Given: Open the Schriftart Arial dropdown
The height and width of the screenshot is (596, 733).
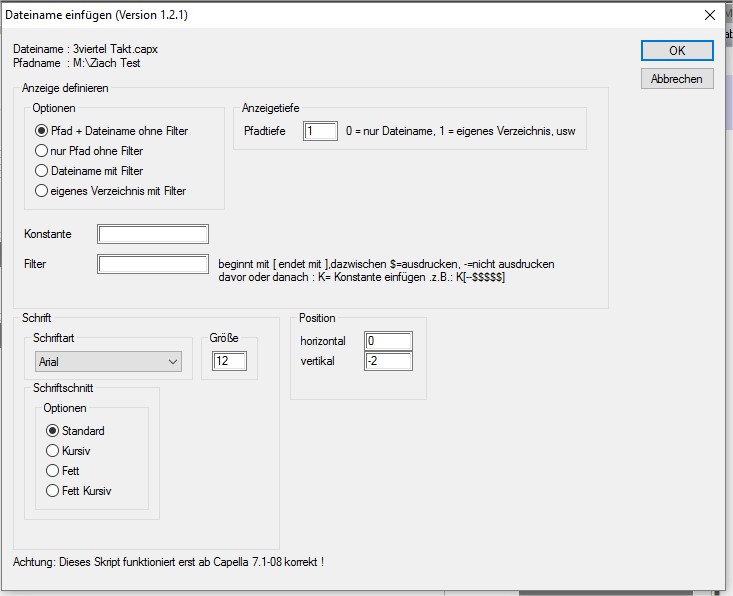Looking at the screenshot, I should point(108,361).
